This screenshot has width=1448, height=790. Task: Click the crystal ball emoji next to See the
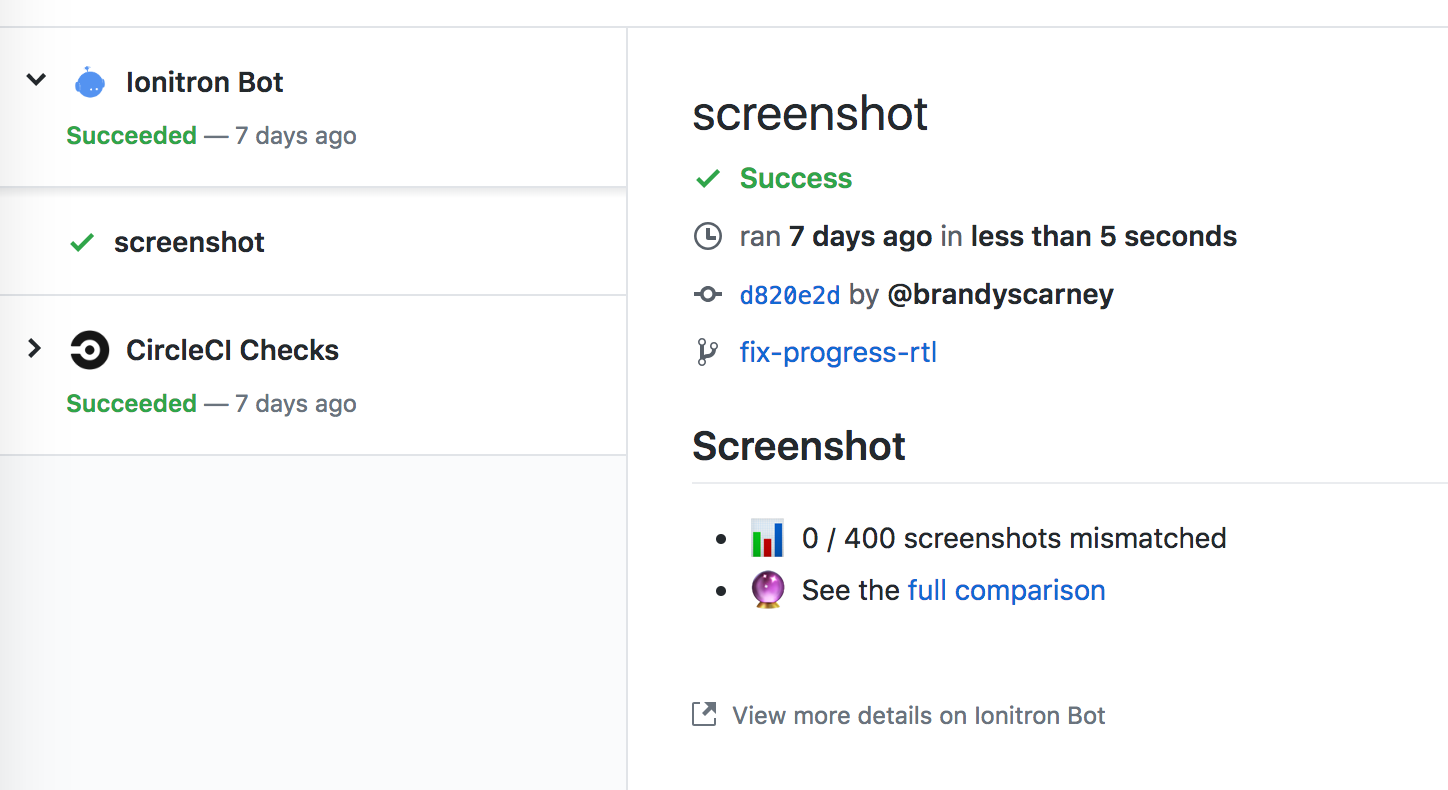[767, 589]
